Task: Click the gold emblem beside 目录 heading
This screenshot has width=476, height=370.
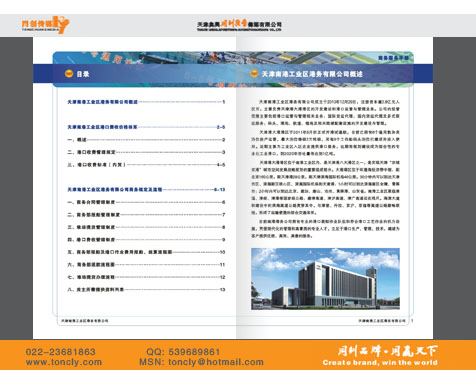Action: click(x=69, y=74)
